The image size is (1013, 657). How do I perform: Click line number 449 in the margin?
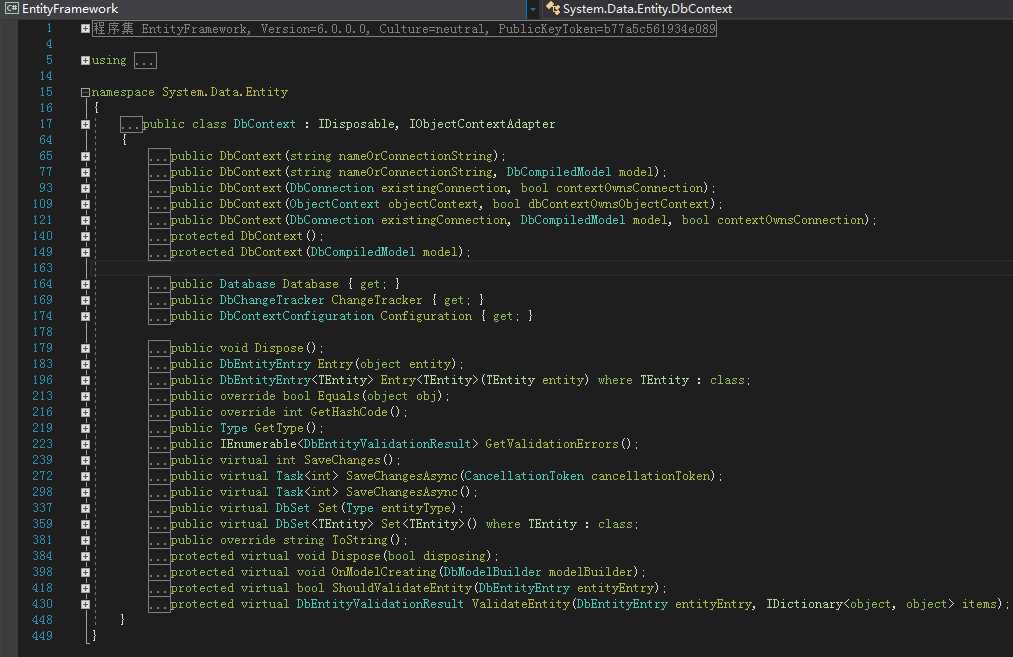(x=43, y=636)
